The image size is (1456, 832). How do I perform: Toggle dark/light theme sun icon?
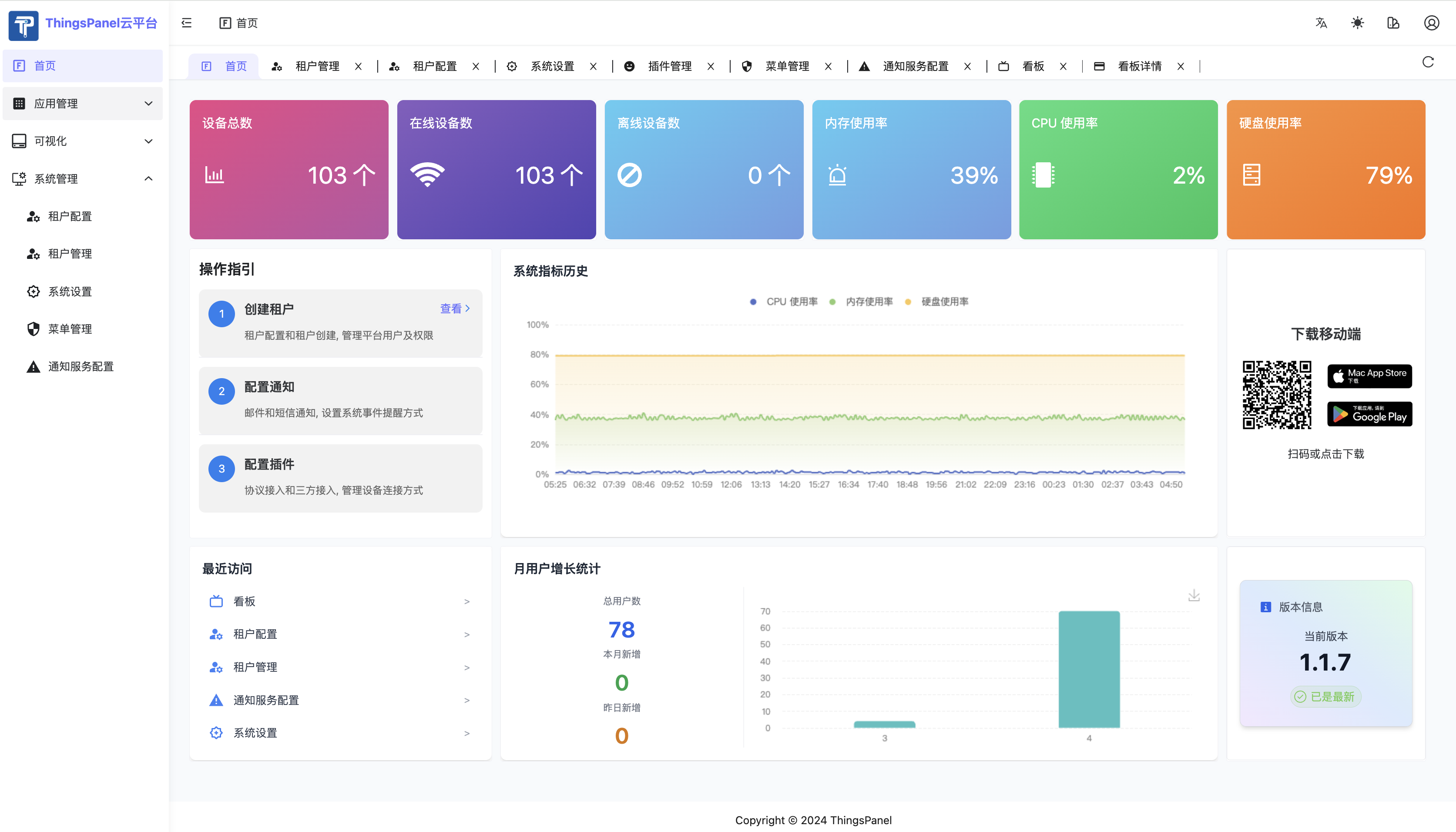coord(1357,23)
